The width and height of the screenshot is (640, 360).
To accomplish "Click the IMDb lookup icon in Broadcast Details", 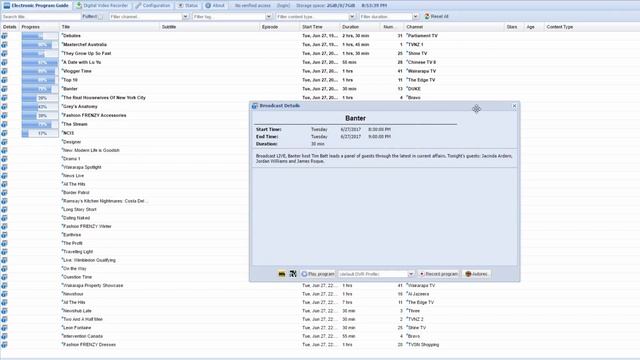I will 282,274.
